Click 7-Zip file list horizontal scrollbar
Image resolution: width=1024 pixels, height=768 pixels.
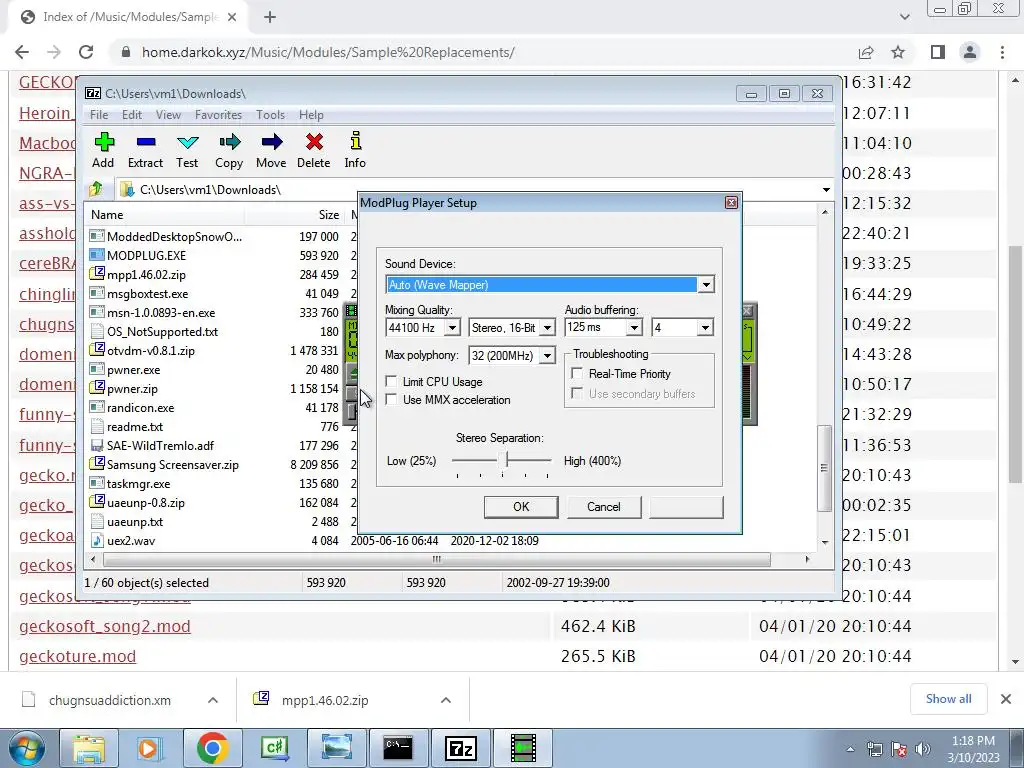437,559
